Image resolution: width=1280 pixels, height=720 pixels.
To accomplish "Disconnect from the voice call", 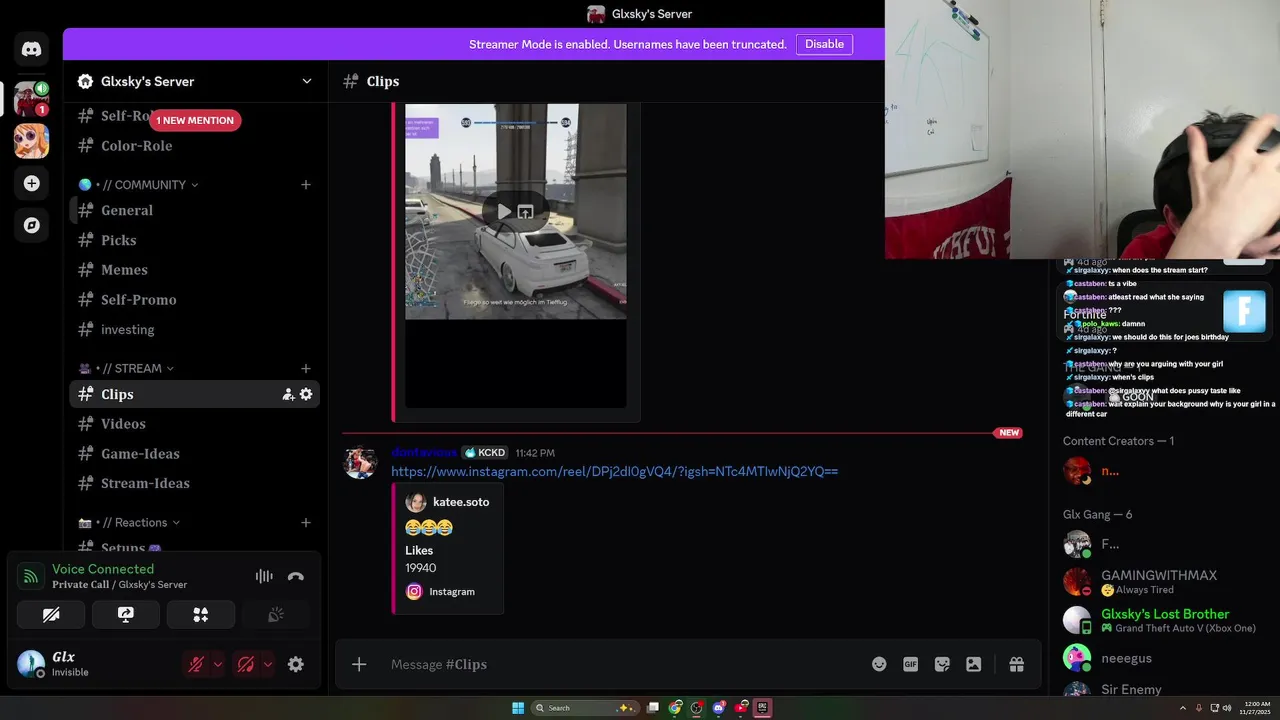I will point(295,576).
